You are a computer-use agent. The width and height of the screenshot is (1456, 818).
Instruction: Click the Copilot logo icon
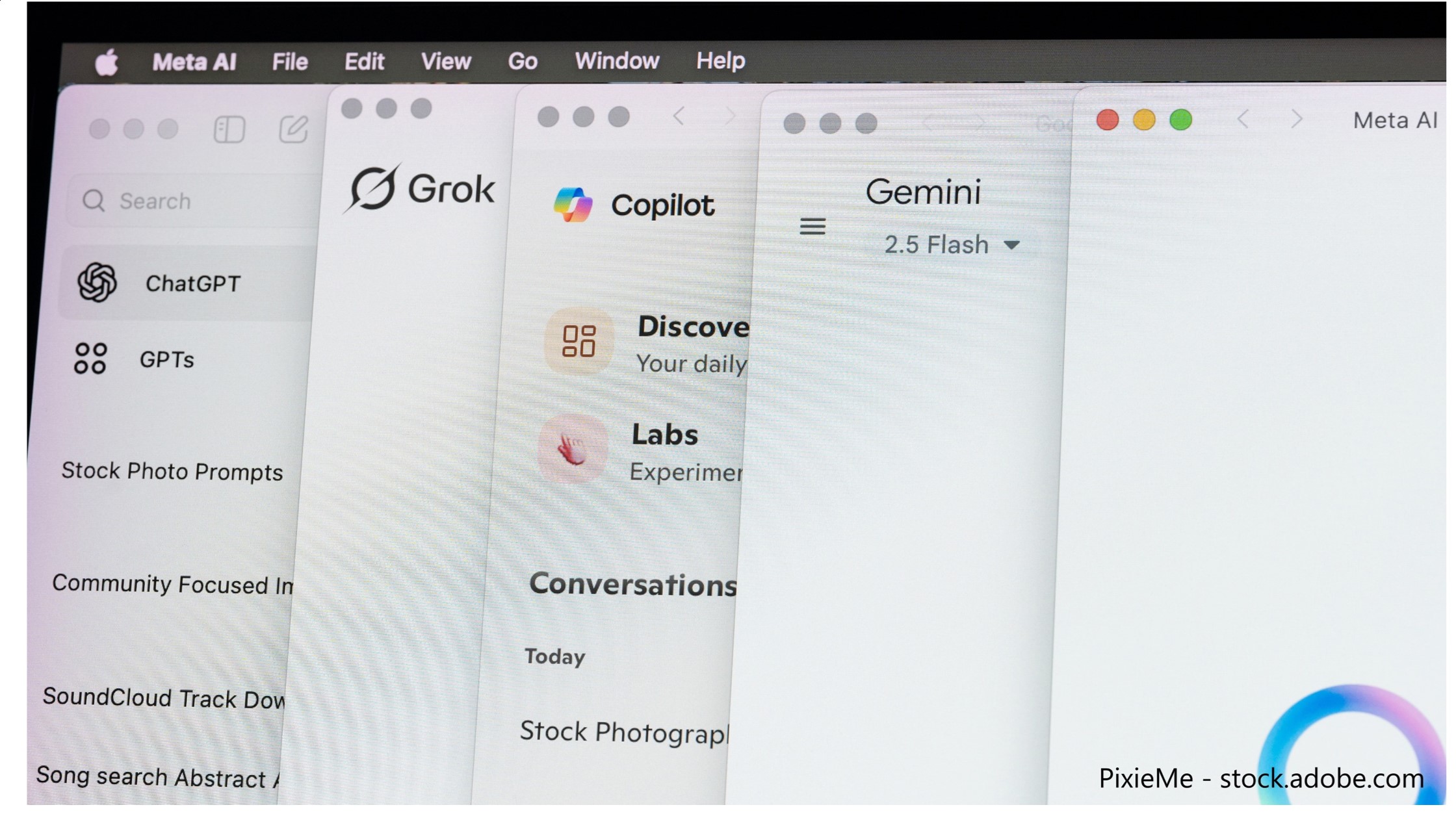573,205
